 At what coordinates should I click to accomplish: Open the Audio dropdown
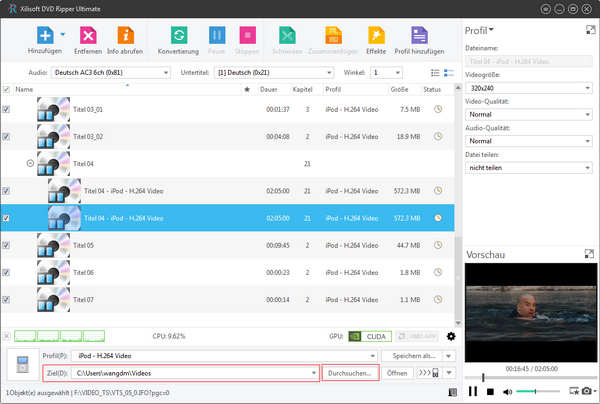coord(111,73)
